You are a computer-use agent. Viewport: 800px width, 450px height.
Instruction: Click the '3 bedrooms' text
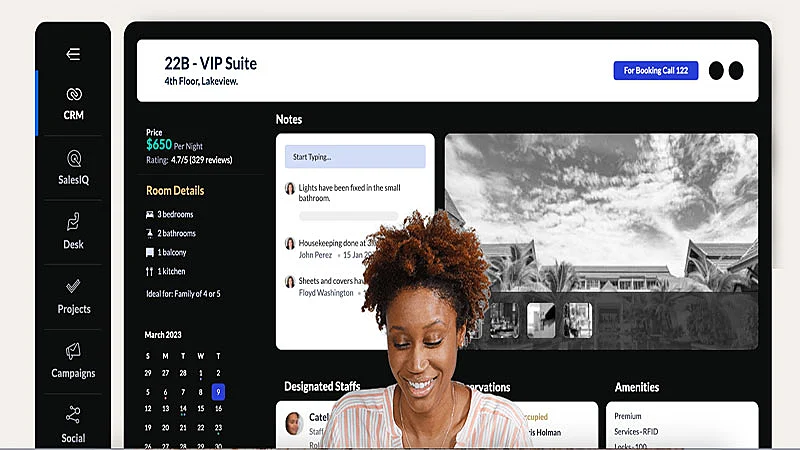click(175, 214)
